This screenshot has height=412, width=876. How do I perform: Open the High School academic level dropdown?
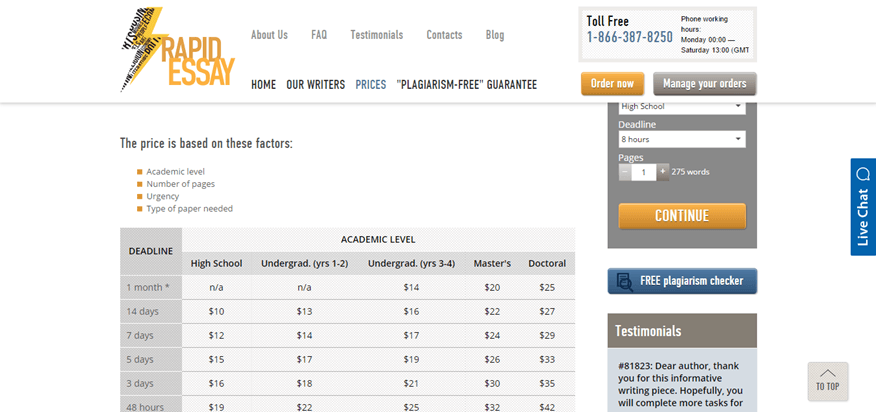point(682,106)
